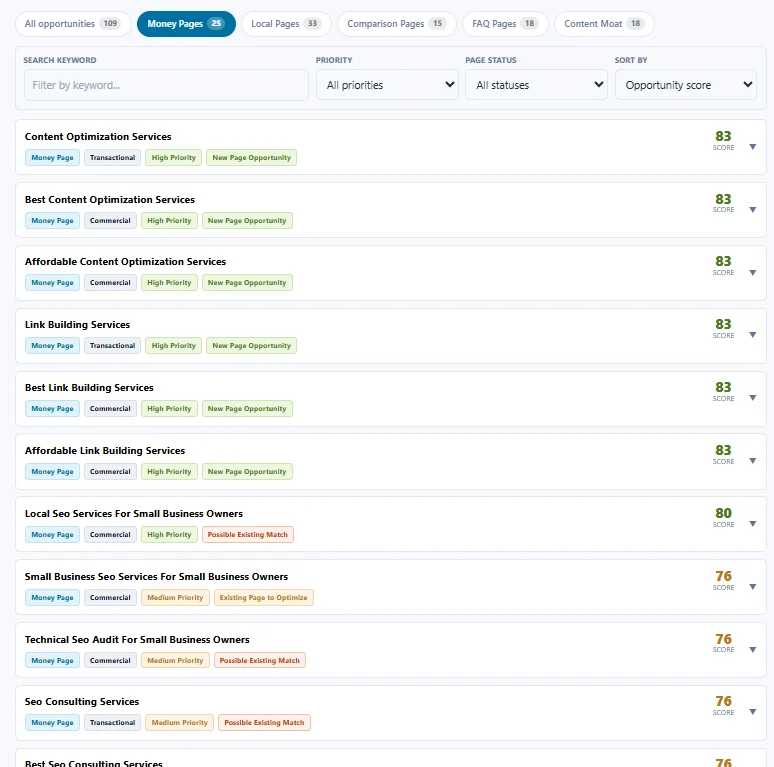Click Possible Existing Match tag on Technical Seo Audit

point(260,660)
